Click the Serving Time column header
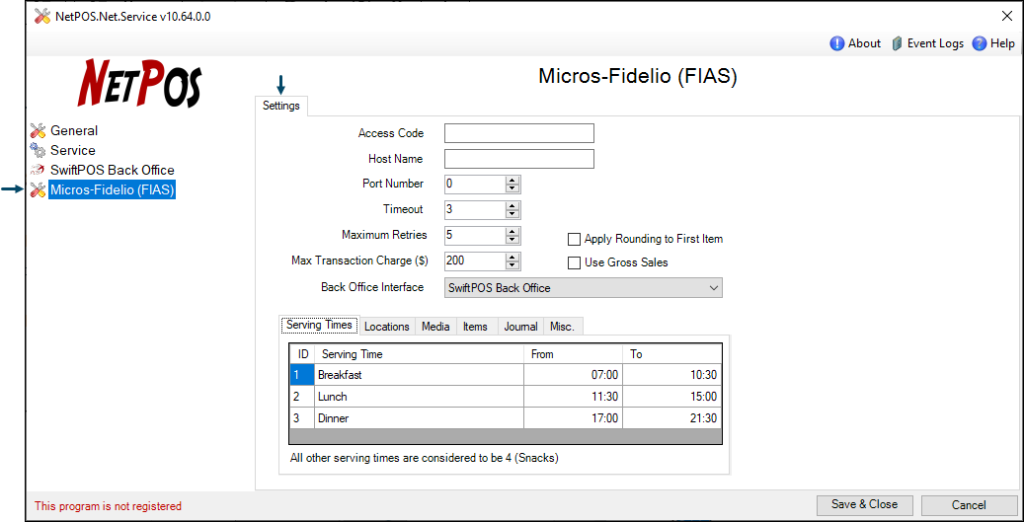The width and height of the screenshot is (1024, 522). click(419, 354)
